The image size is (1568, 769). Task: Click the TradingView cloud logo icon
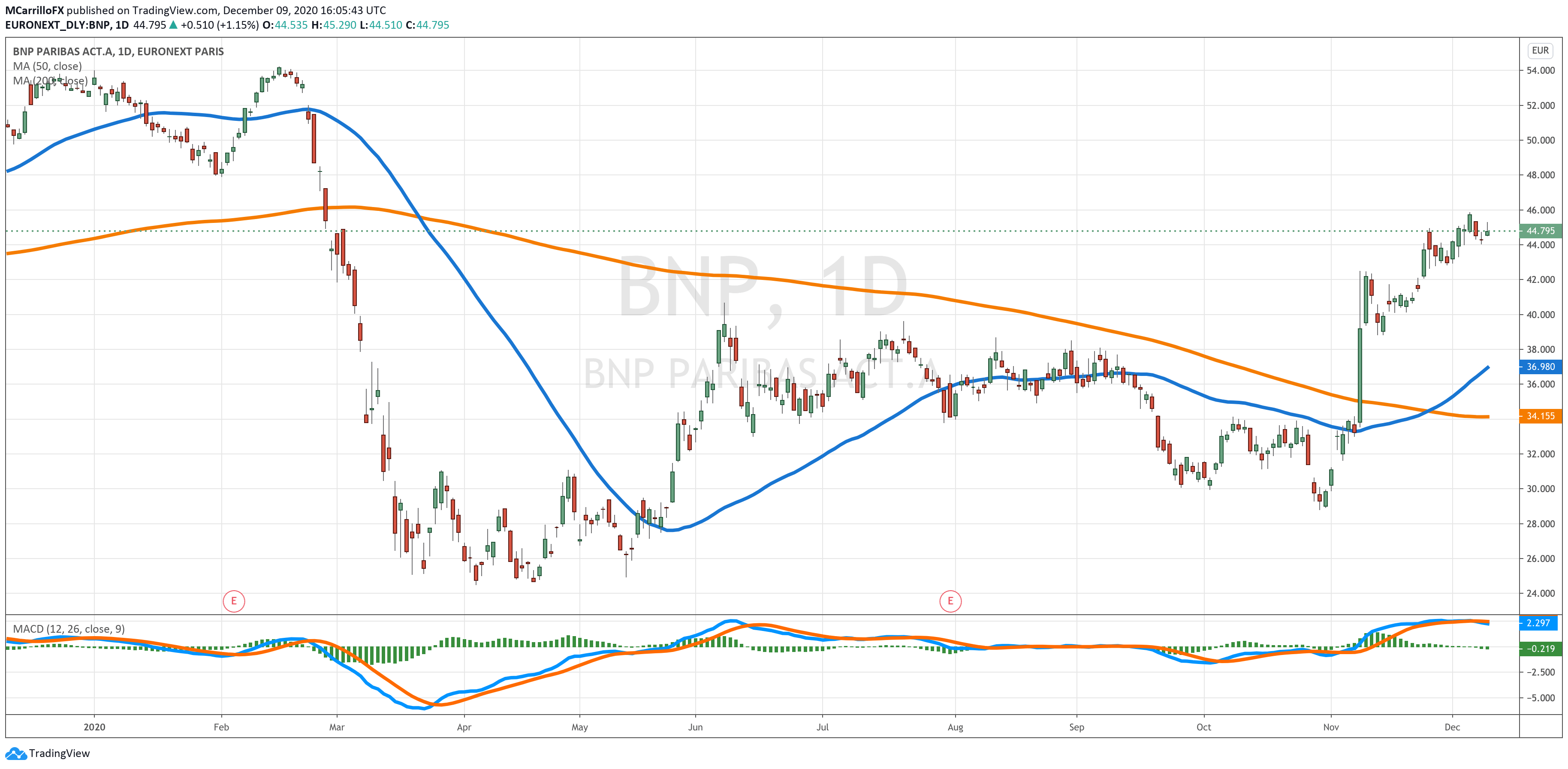pyautogui.click(x=16, y=753)
